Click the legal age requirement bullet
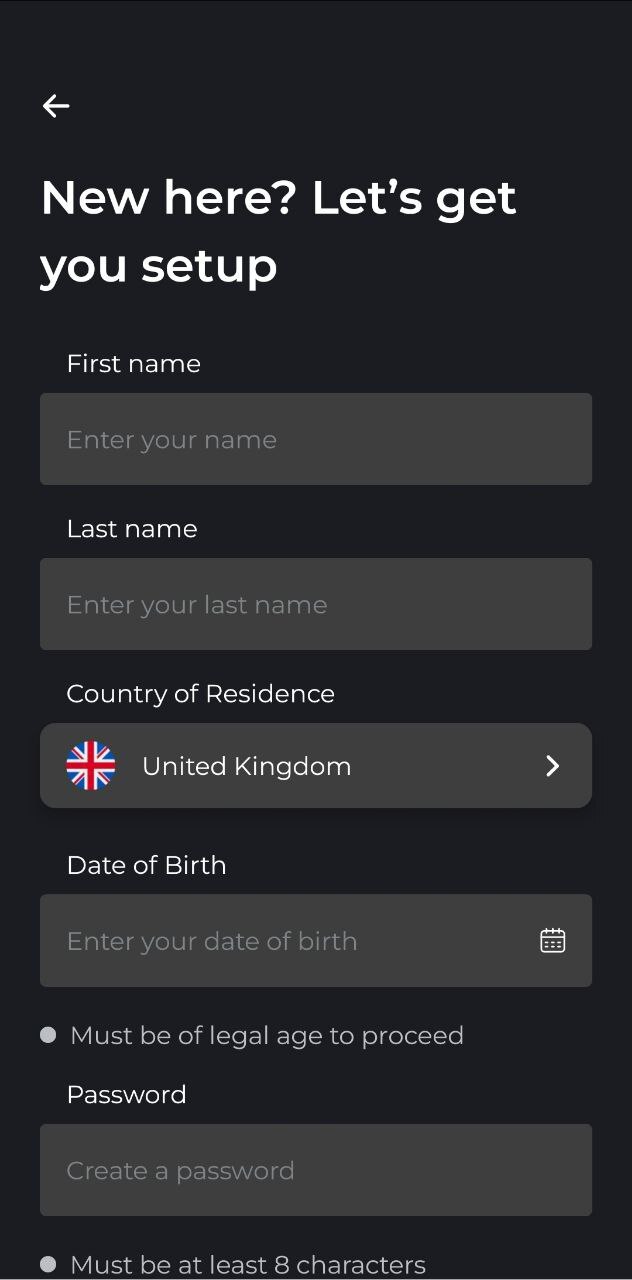 tap(48, 1035)
